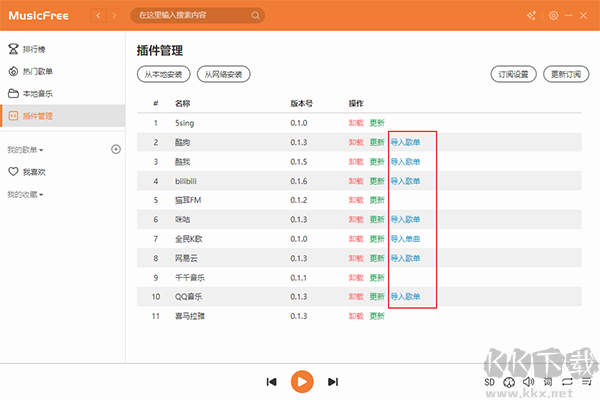The height and width of the screenshot is (400, 600).
Task: Update the 喜马拉雅 plugin
Action: tap(377, 316)
